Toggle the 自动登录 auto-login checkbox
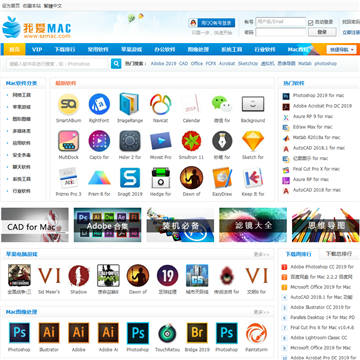Viewport: 360px width, 360px height. pyautogui.click(x=311, y=23)
